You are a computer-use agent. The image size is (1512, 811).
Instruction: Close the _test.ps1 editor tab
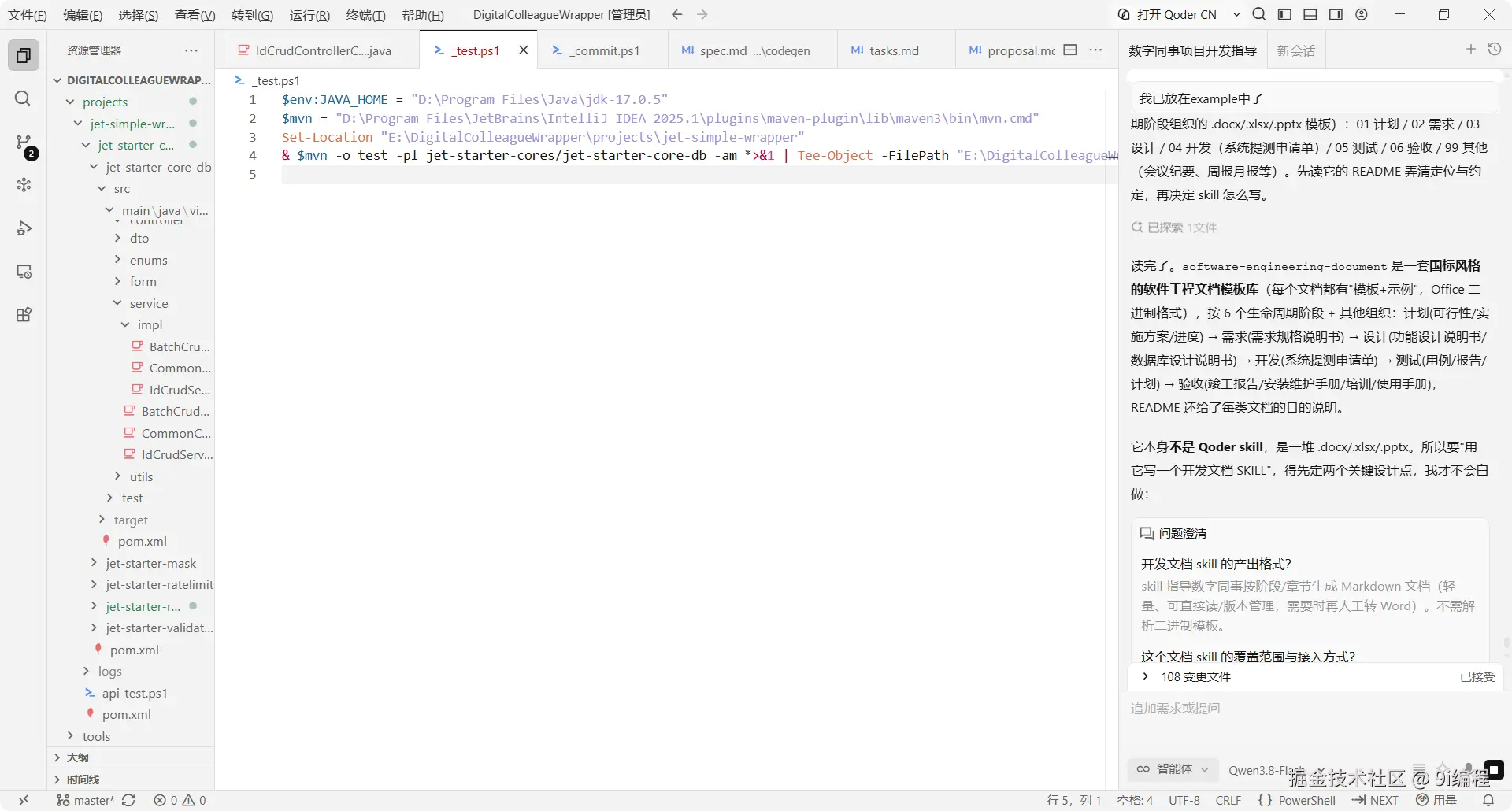(523, 50)
